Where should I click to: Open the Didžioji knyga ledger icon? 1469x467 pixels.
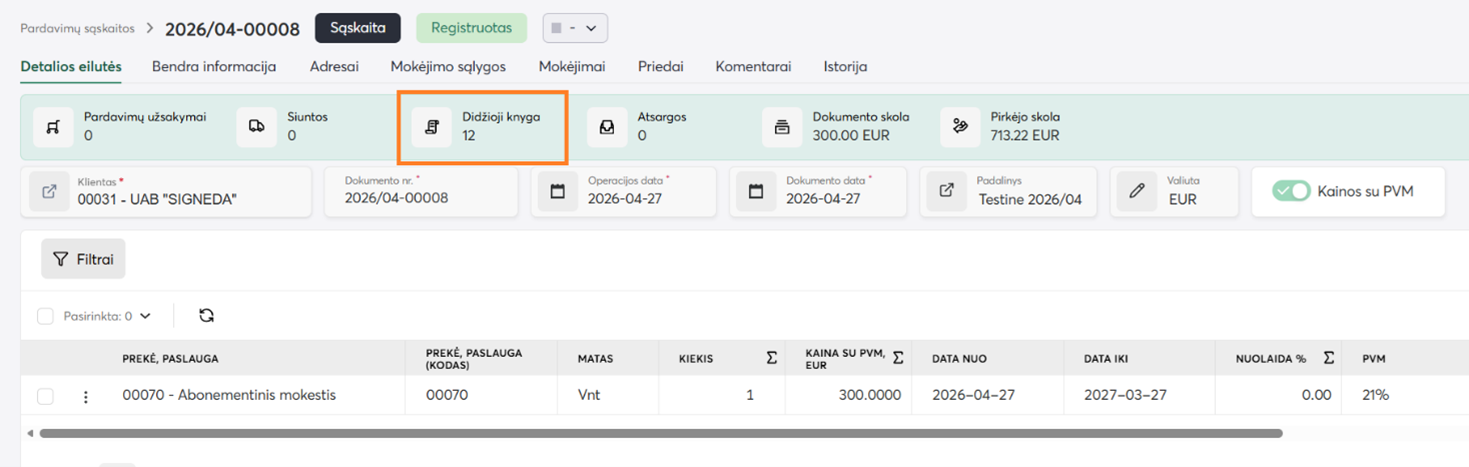[432, 127]
